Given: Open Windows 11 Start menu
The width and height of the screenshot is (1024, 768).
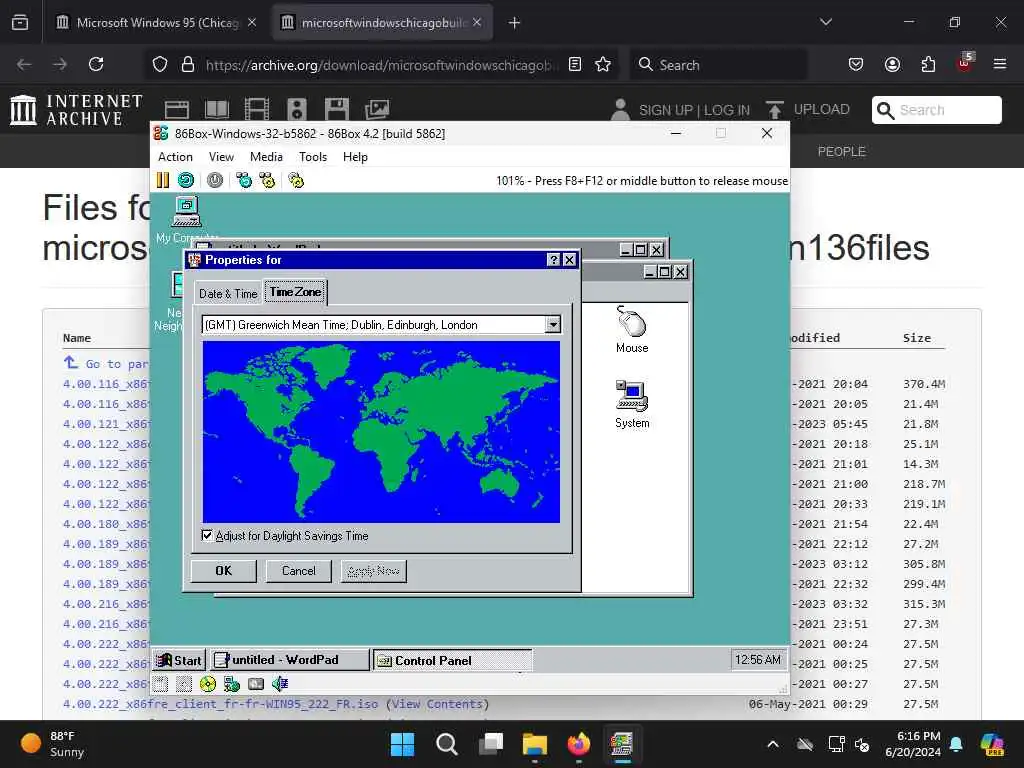Looking at the screenshot, I should pyautogui.click(x=402, y=744).
